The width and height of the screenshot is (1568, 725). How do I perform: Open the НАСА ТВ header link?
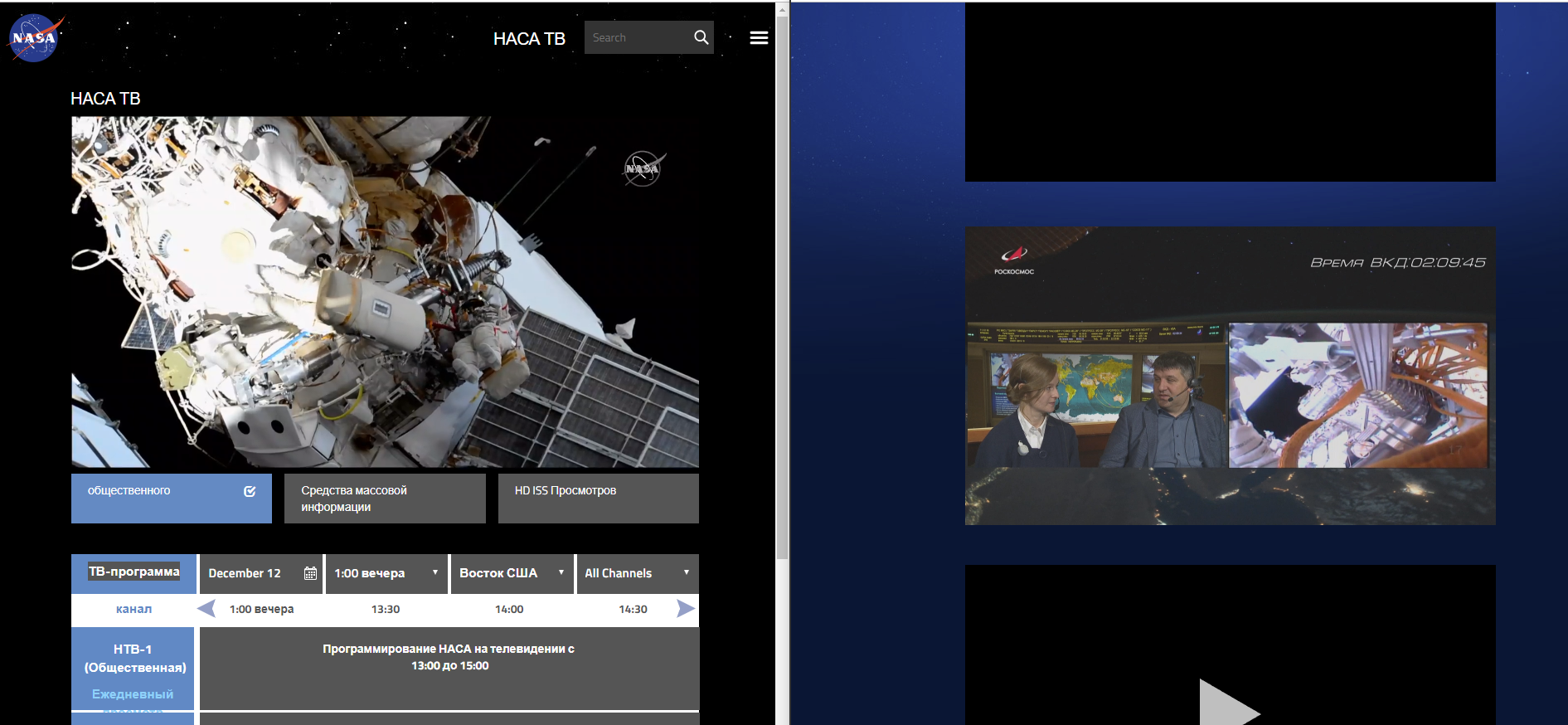click(x=529, y=39)
